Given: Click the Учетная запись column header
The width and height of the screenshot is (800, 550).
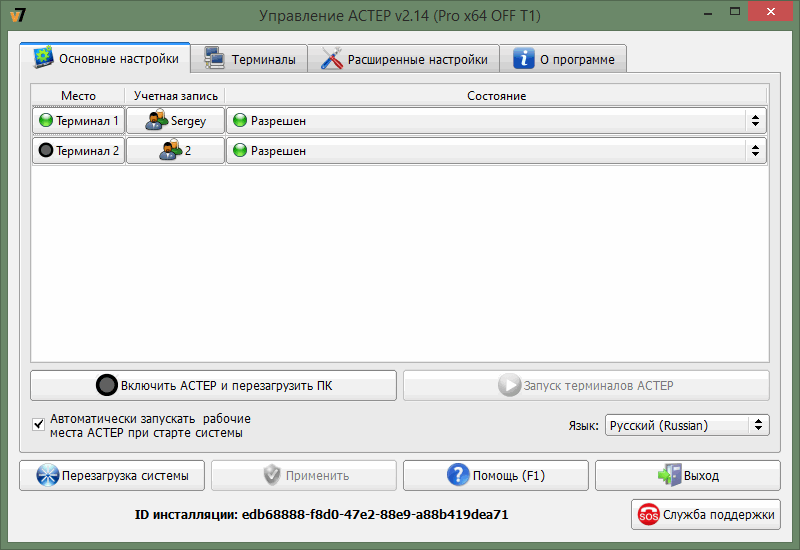Looking at the screenshot, I should (x=175, y=95).
